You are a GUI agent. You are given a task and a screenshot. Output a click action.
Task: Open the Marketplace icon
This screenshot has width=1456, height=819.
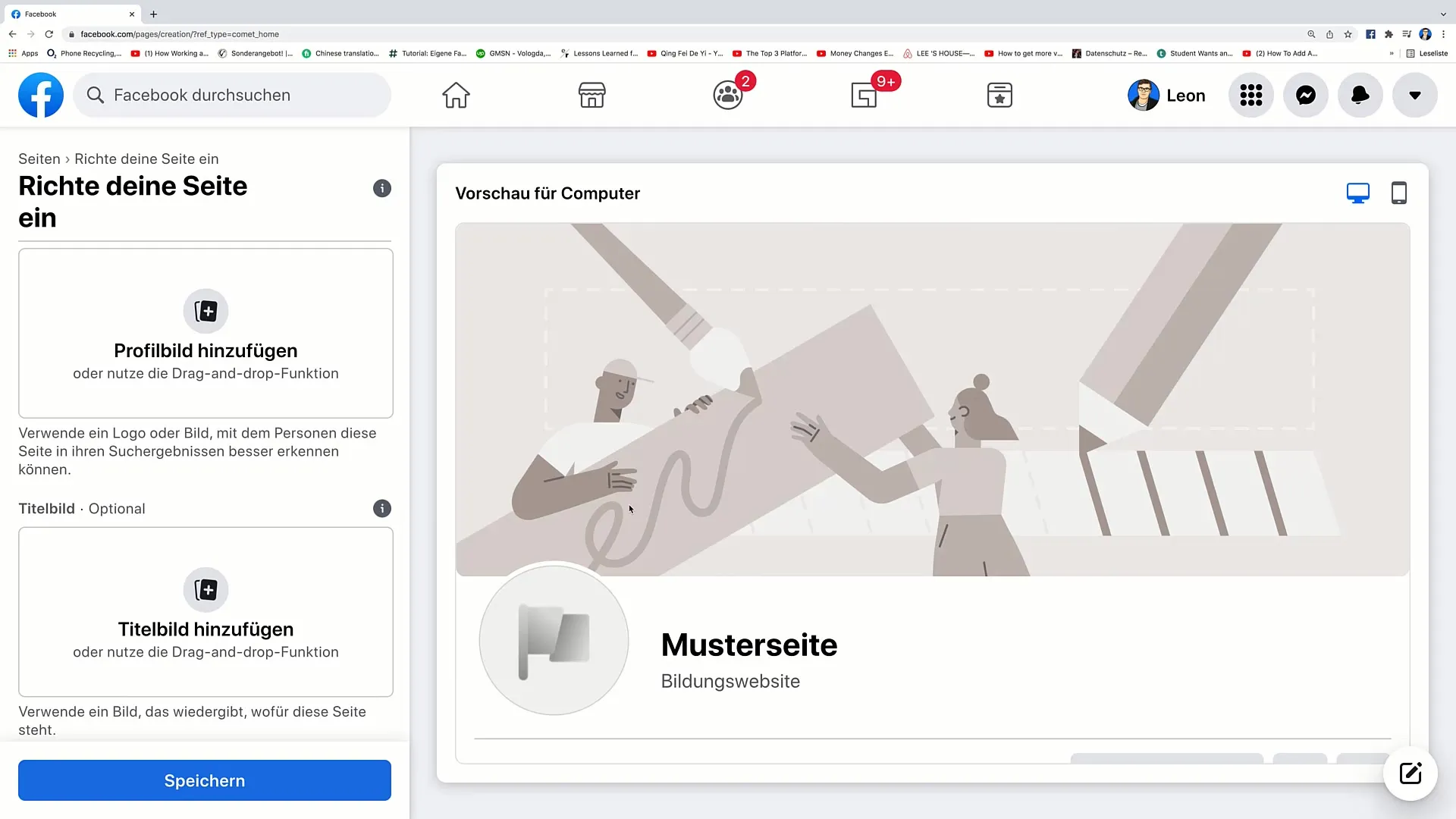tap(592, 95)
